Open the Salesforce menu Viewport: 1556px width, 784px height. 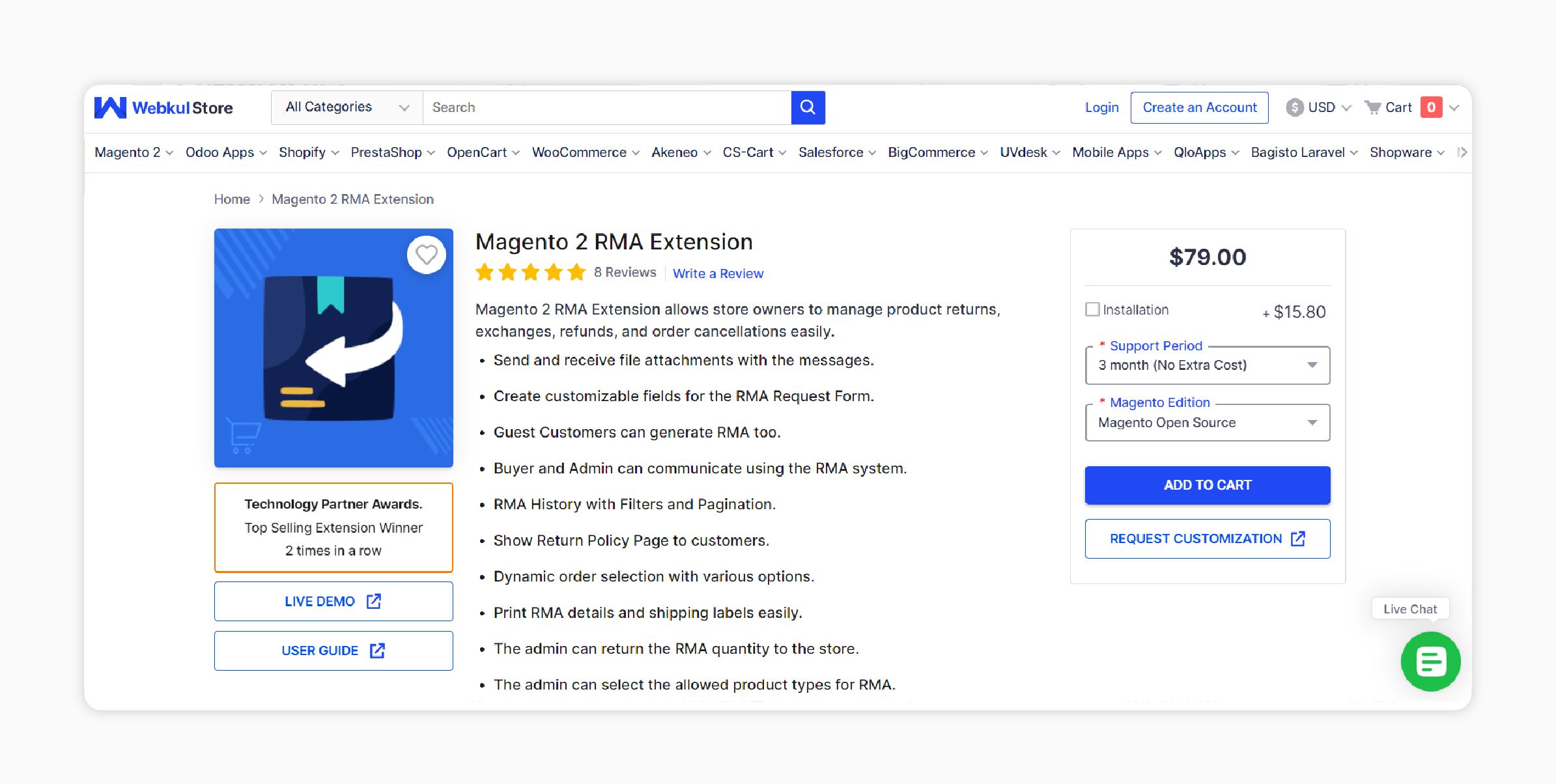(837, 152)
